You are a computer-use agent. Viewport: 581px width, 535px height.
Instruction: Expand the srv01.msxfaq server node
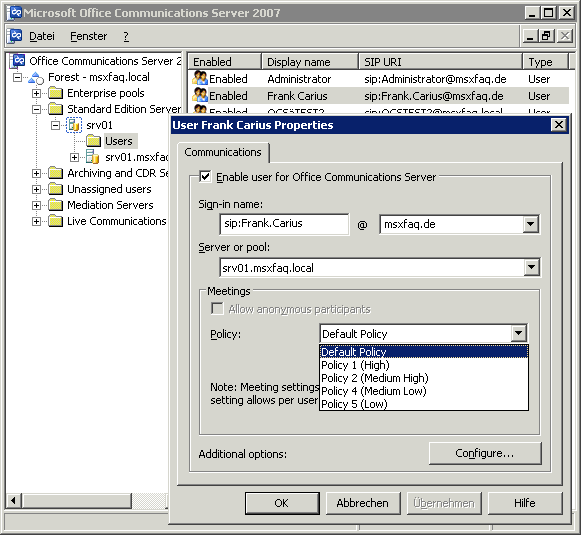[74, 157]
